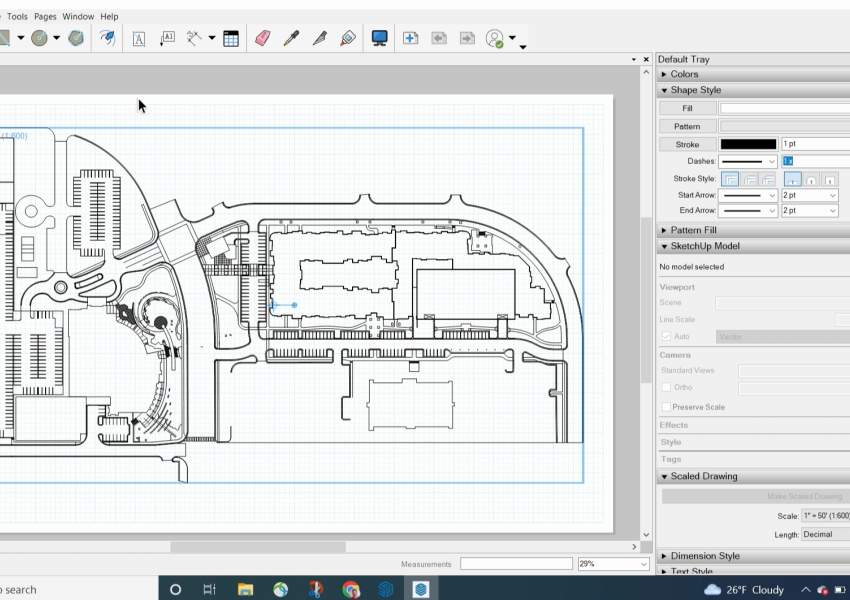Open the Scale 1" = 50' dropdown
Image resolution: width=850 pixels, height=600 pixels.
pyautogui.click(x=826, y=515)
